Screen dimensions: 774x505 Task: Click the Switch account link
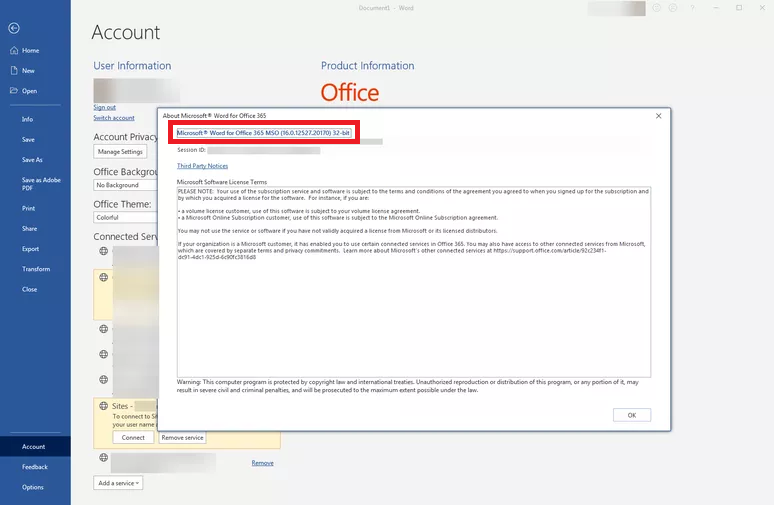[x=114, y=117]
